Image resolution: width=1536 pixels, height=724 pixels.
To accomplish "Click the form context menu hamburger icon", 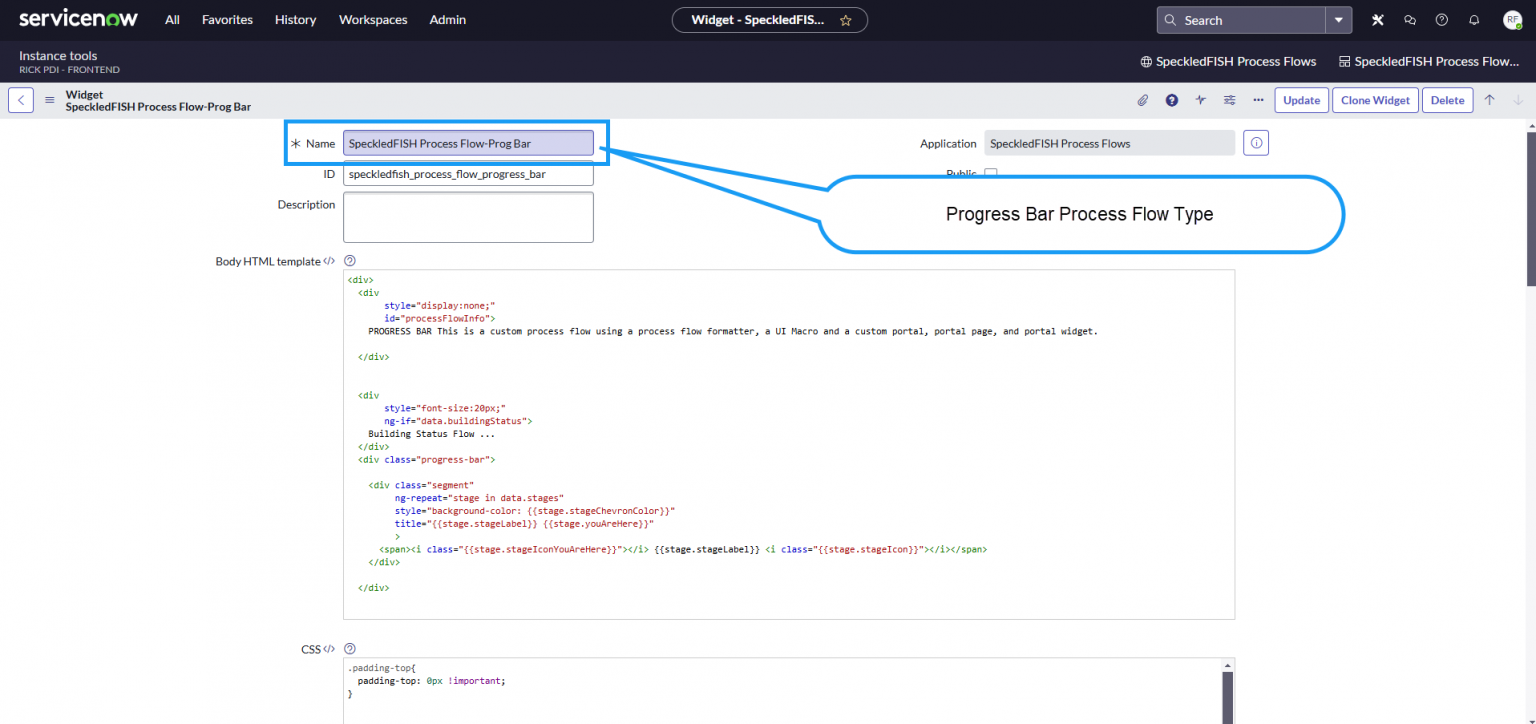I will [49, 99].
